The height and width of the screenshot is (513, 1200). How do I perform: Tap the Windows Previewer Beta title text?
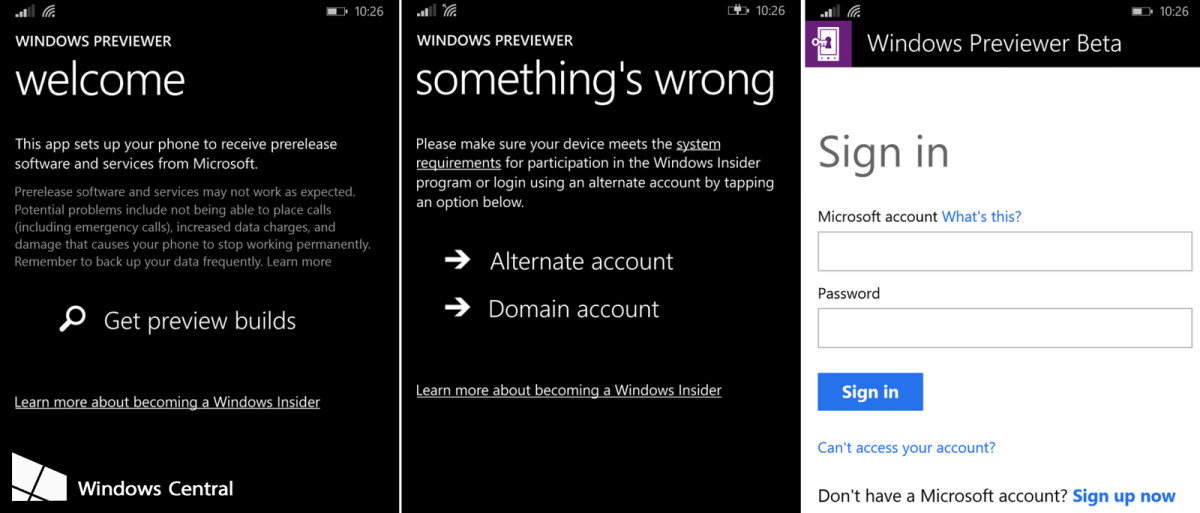tap(994, 43)
